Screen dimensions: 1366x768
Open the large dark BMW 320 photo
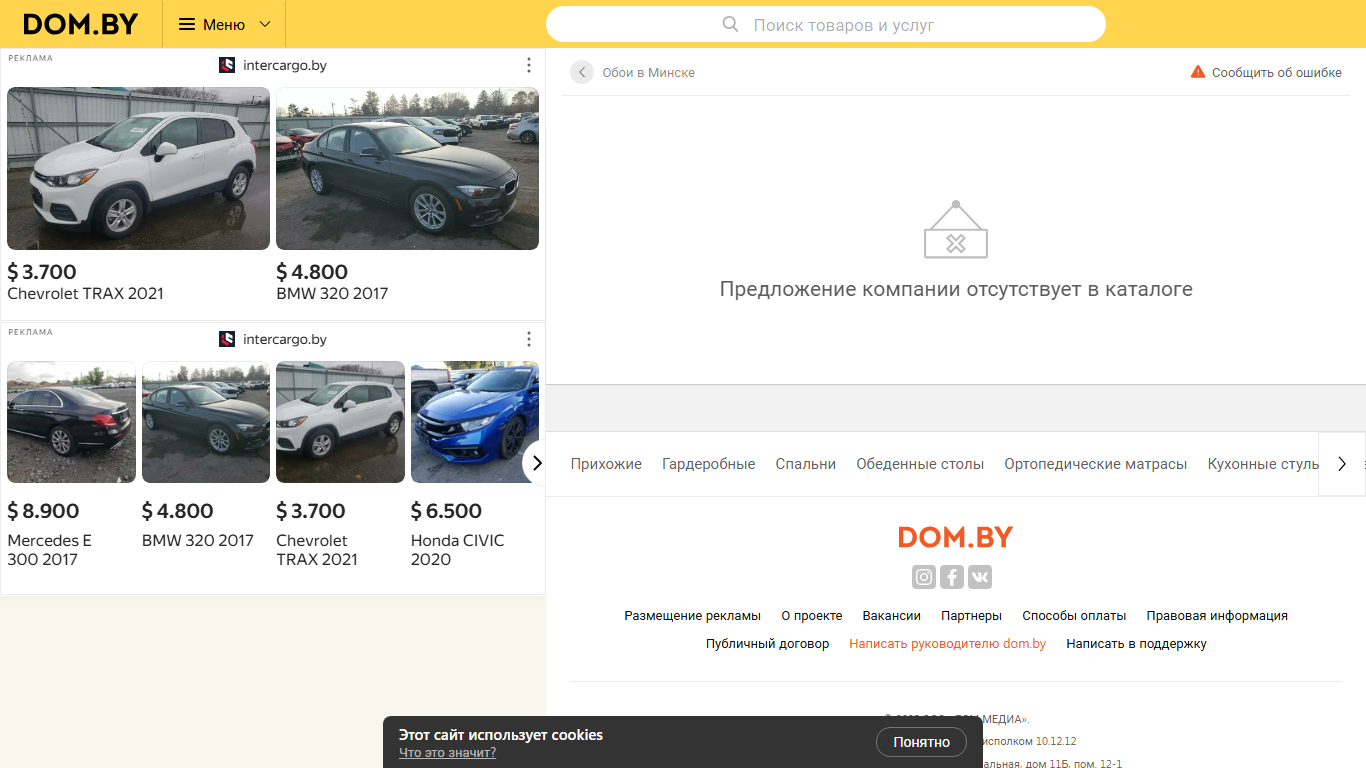tap(407, 168)
